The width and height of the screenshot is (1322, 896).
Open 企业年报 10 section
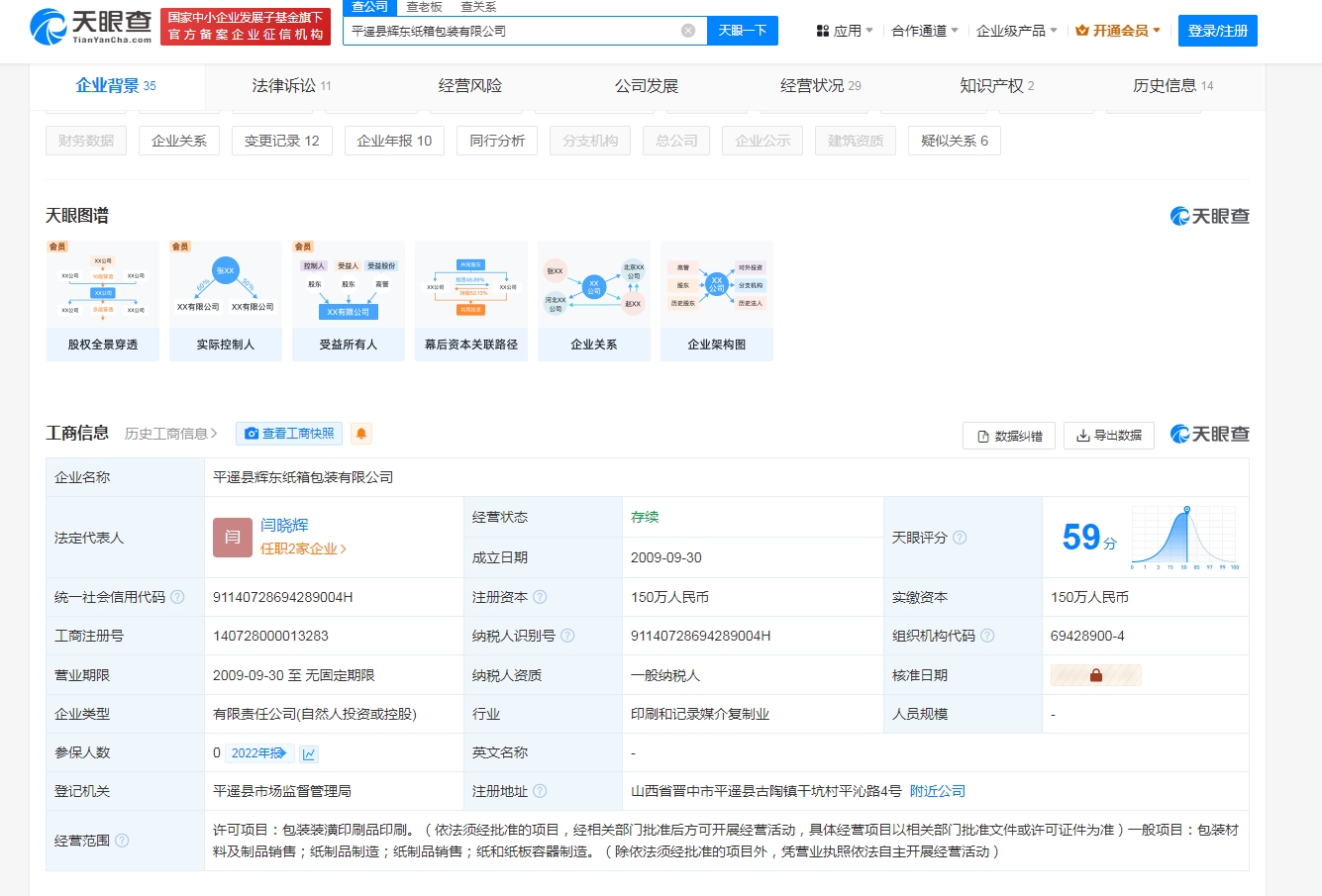point(394,141)
